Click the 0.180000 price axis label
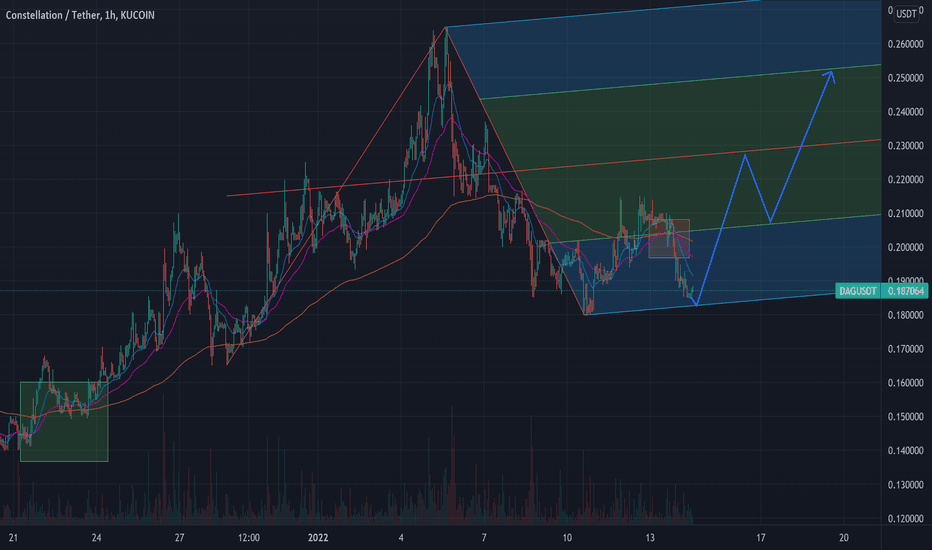Screen dimensions: 932x550 pos(905,315)
